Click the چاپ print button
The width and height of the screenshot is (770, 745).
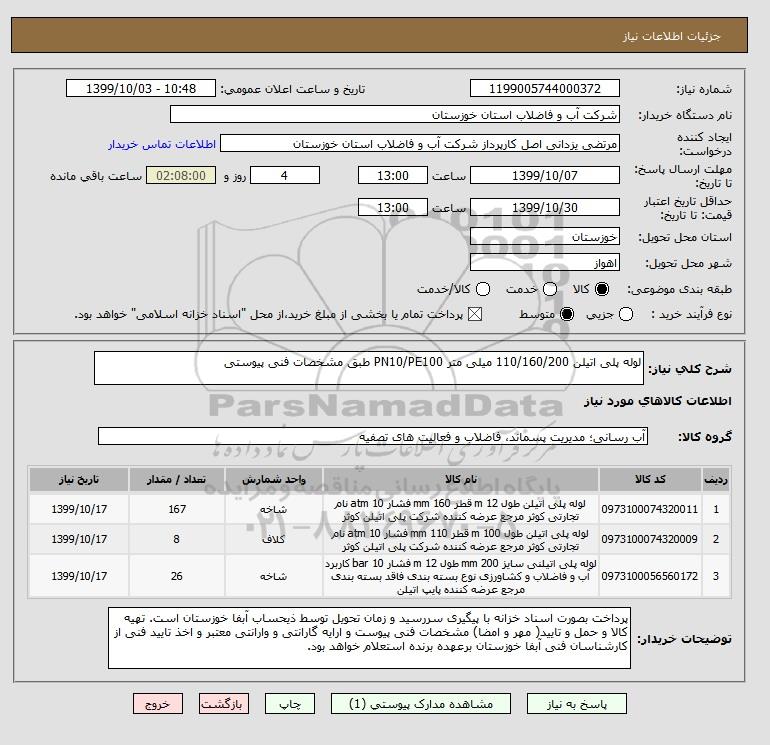(290, 704)
